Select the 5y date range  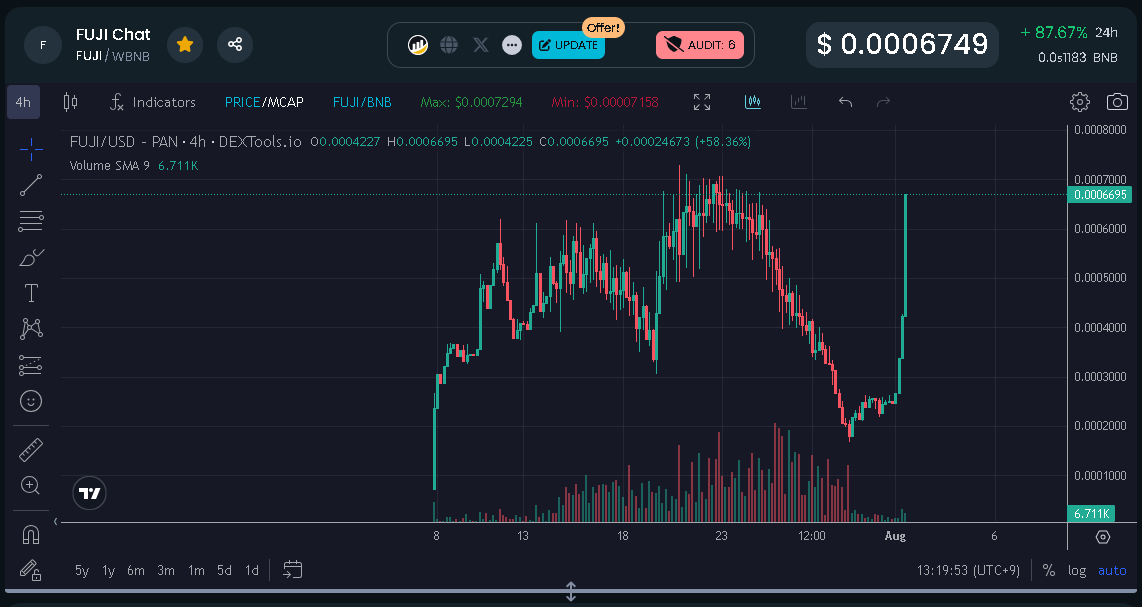click(82, 570)
